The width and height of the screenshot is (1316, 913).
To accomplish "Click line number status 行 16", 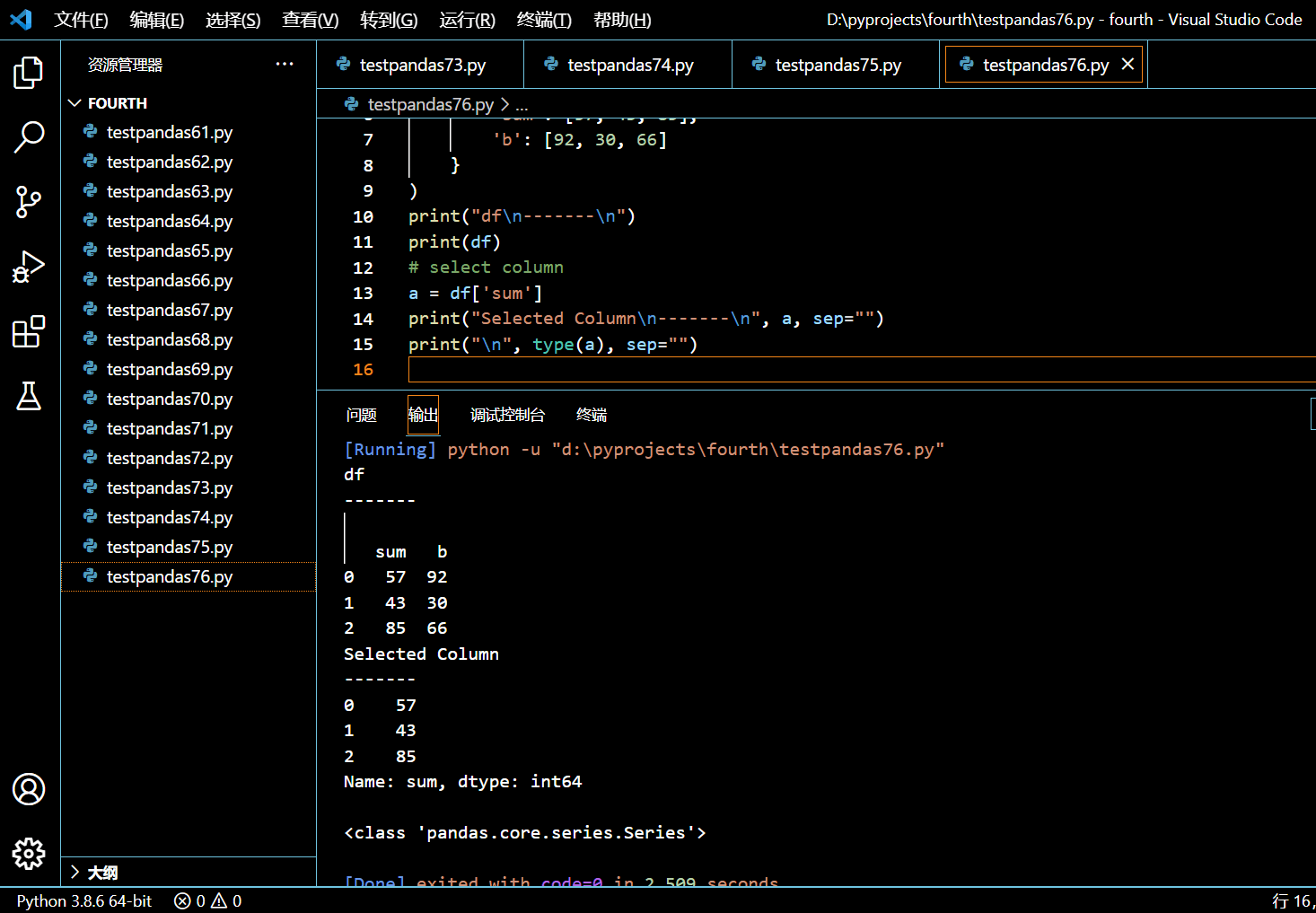I will click(1294, 900).
